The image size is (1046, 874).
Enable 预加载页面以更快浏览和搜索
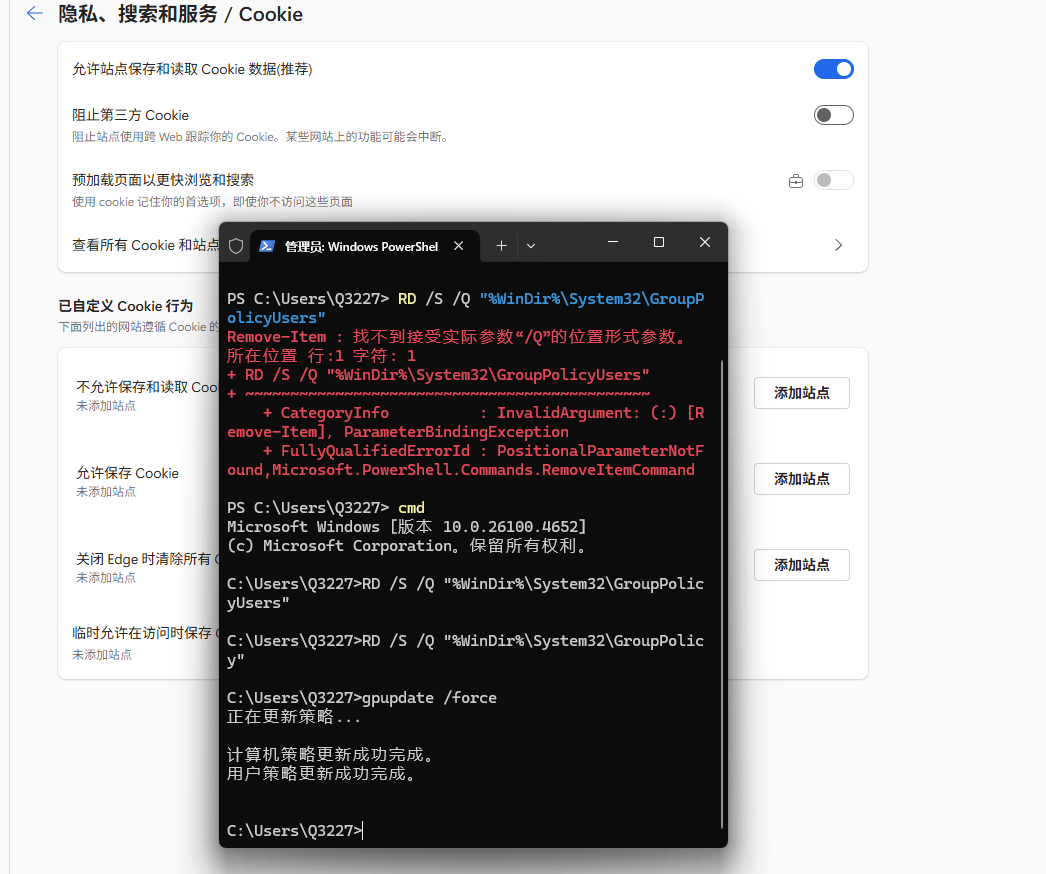(x=834, y=180)
